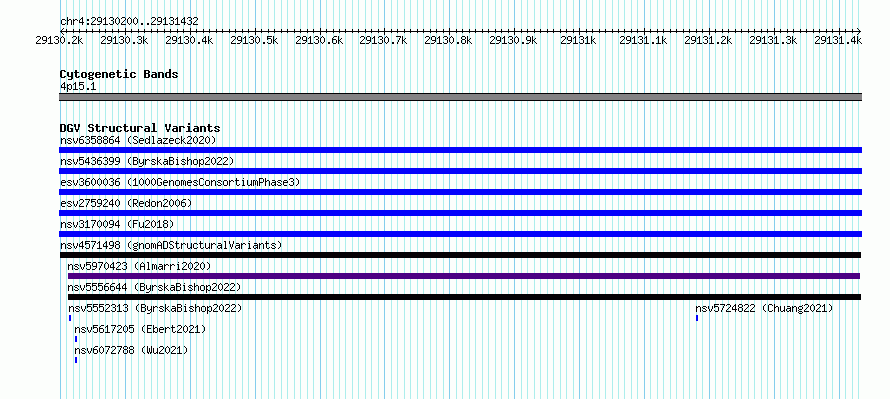Click the 29130.4k ruler tick label
The image size is (890, 399).
point(189,40)
